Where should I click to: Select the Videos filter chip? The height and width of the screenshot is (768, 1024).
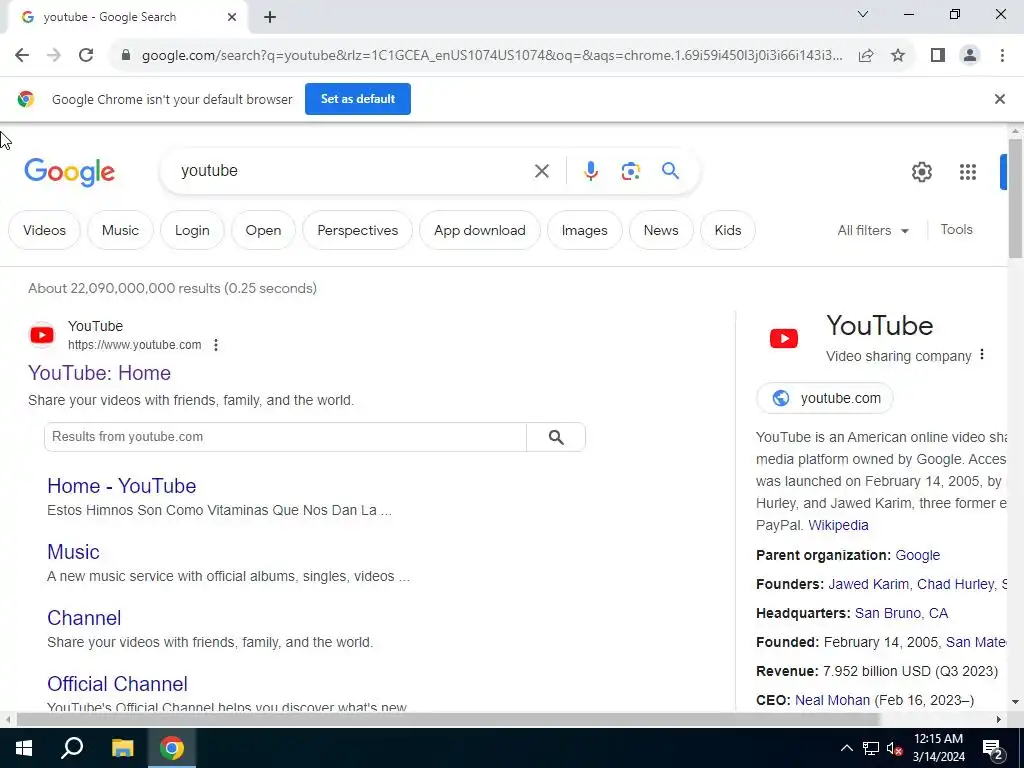(44, 231)
